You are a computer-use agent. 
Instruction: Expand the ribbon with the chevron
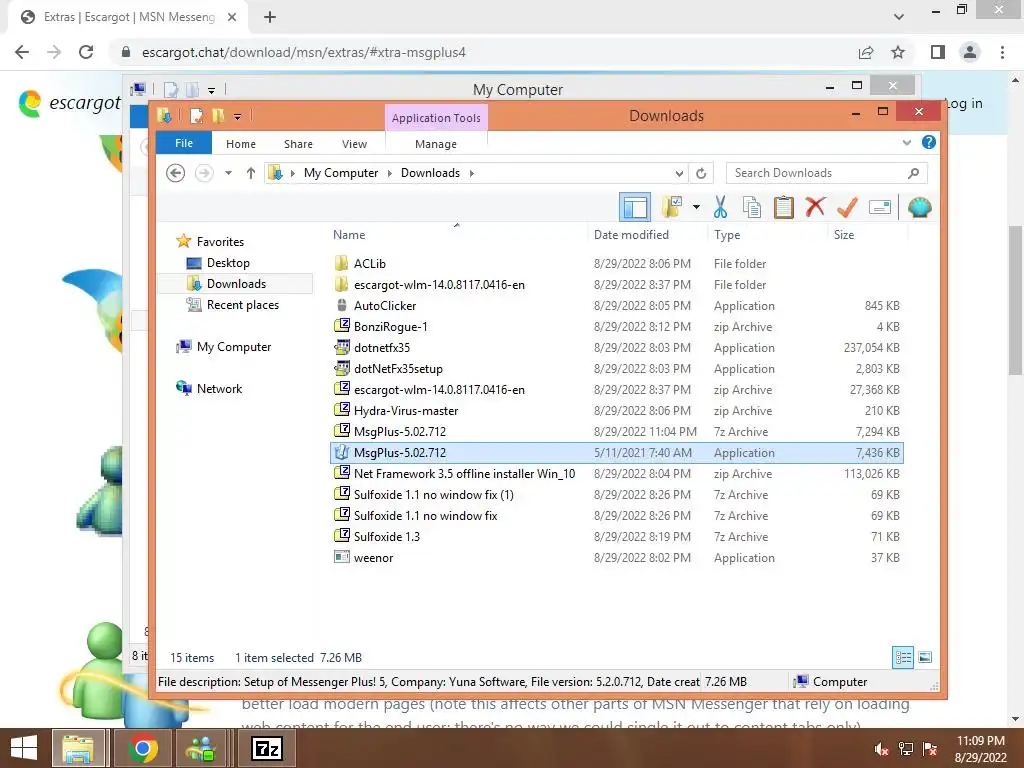click(x=906, y=142)
